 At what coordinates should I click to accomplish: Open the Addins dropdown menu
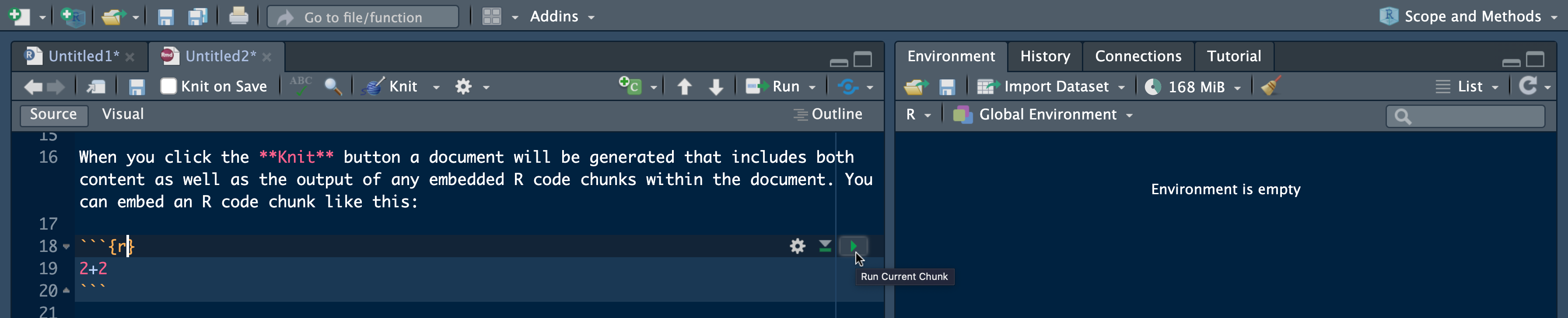(x=561, y=17)
